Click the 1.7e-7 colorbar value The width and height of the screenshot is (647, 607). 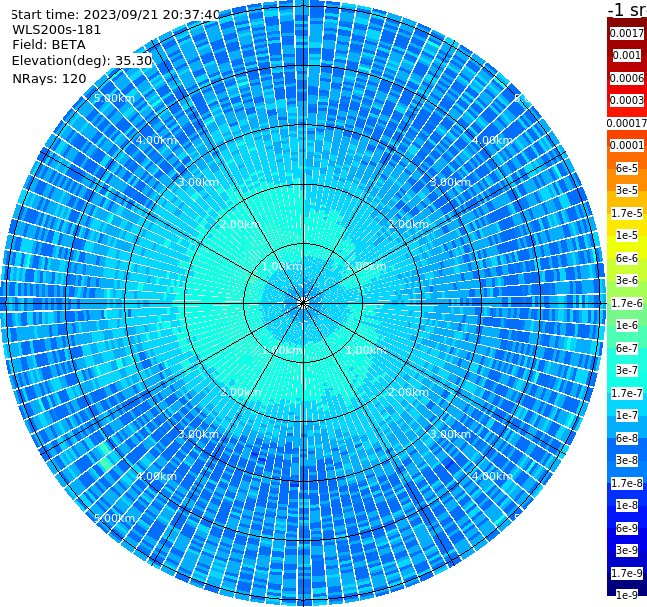pos(627,393)
